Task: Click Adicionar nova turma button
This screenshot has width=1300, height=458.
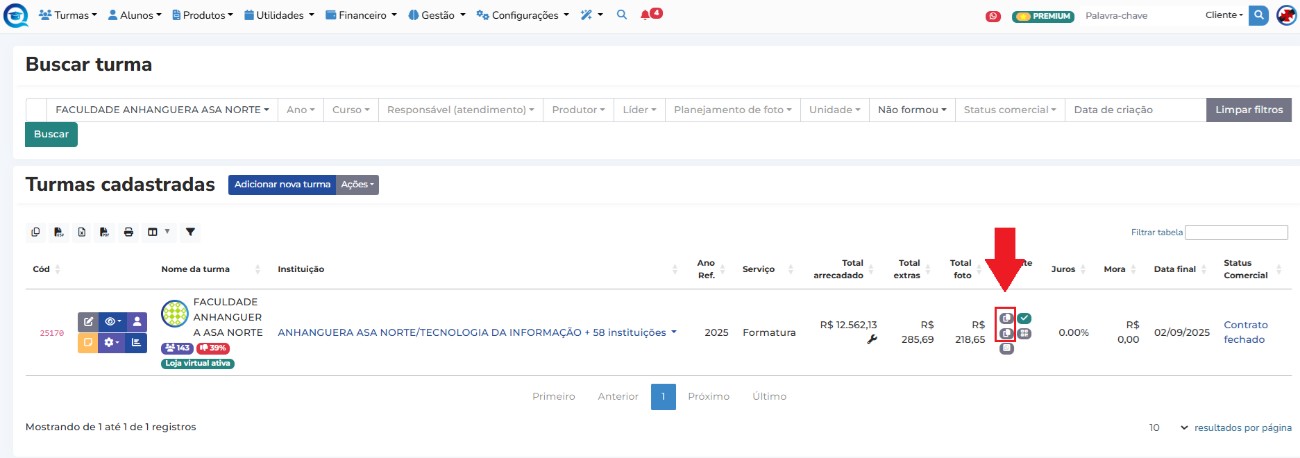Action: coord(282,185)
